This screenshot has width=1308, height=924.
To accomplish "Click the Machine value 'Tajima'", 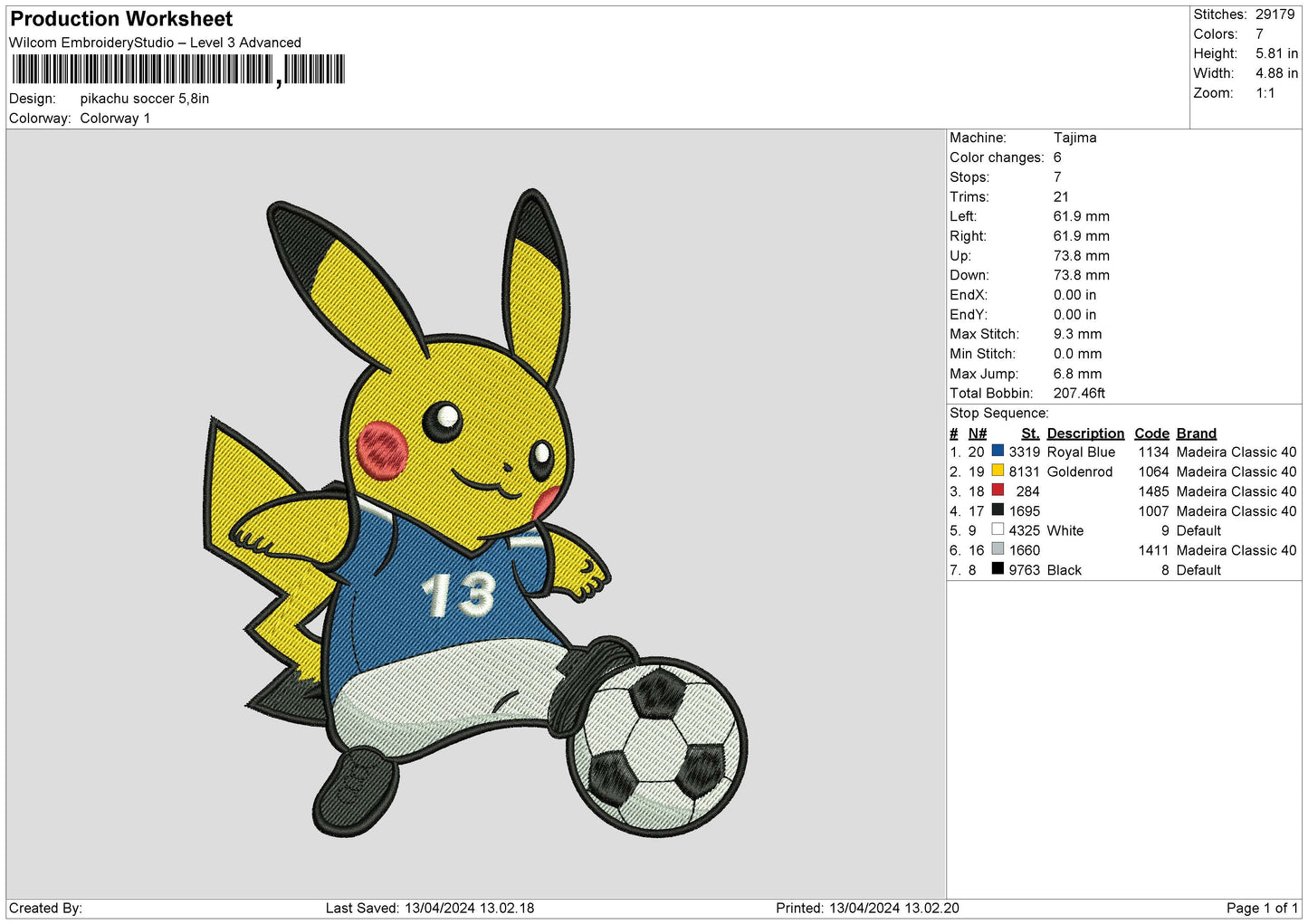I will 1074,138.
